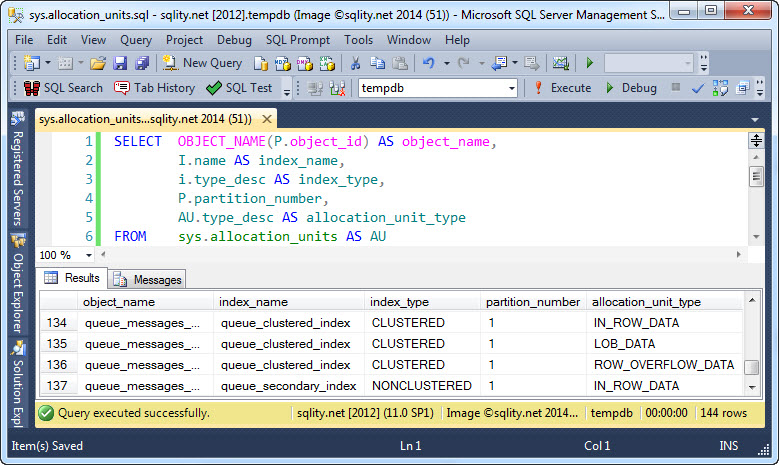Expand standard toolbar overflow options
The height and width of the screenshot is (465, 779).
(704, 63)
